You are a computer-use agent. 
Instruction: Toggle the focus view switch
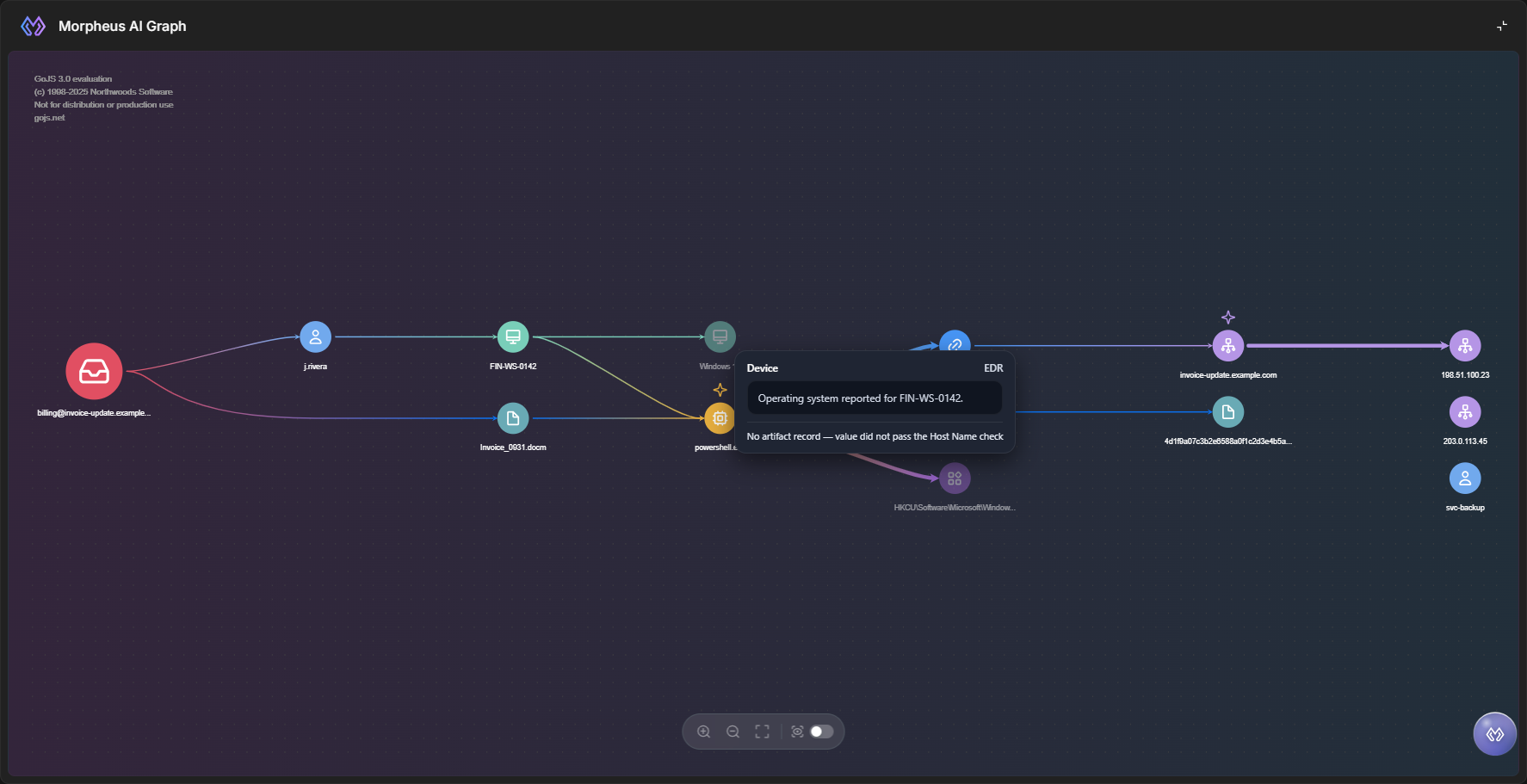pos(822,732)
